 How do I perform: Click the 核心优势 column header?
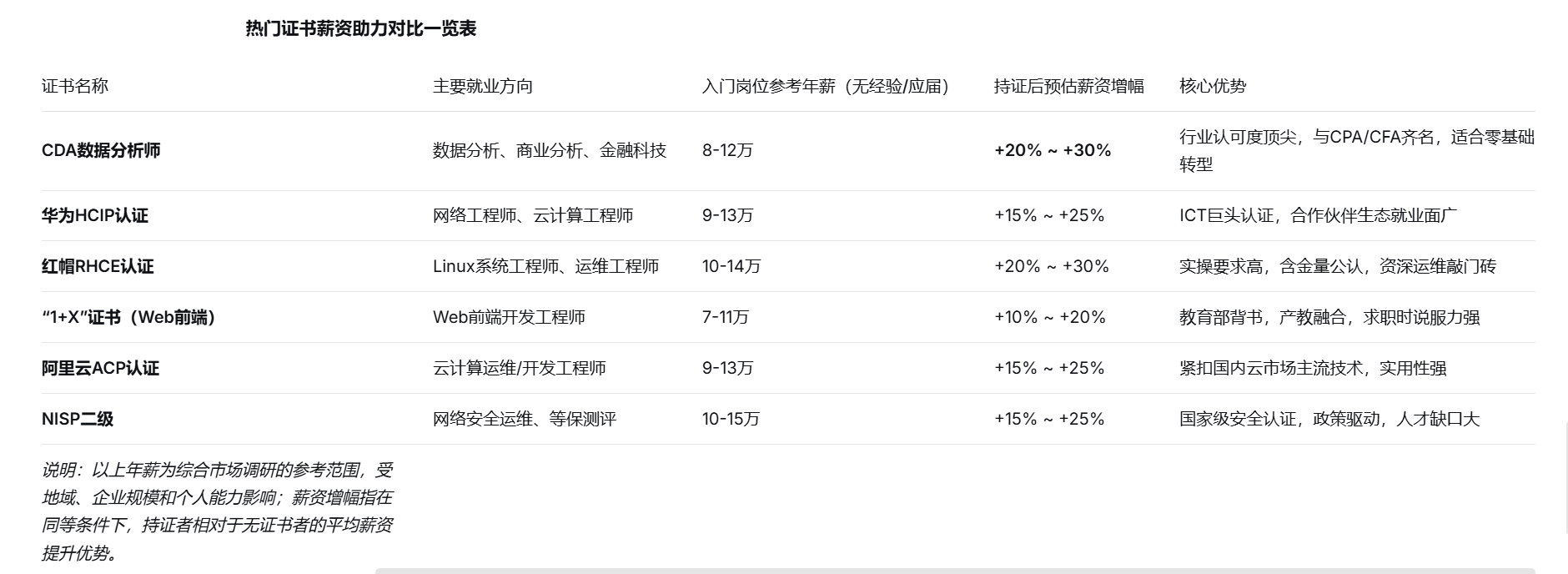(1212, 86)
